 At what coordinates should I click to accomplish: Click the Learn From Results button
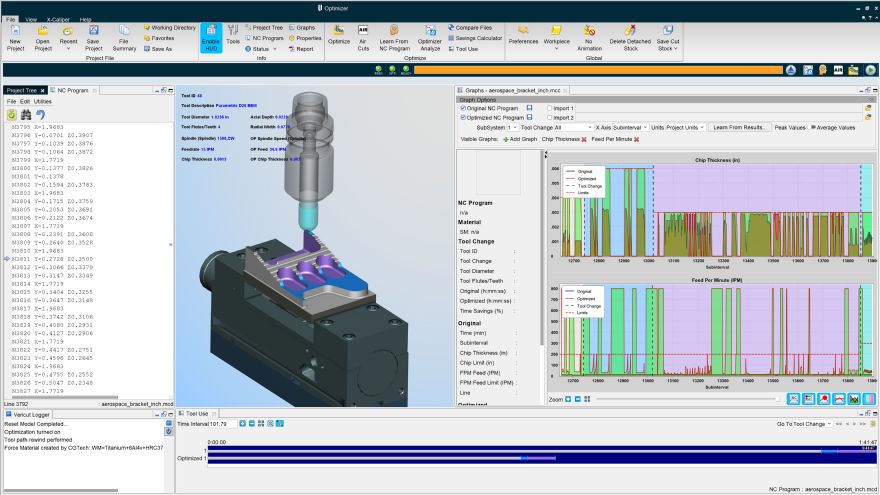(x=741, y=128)
